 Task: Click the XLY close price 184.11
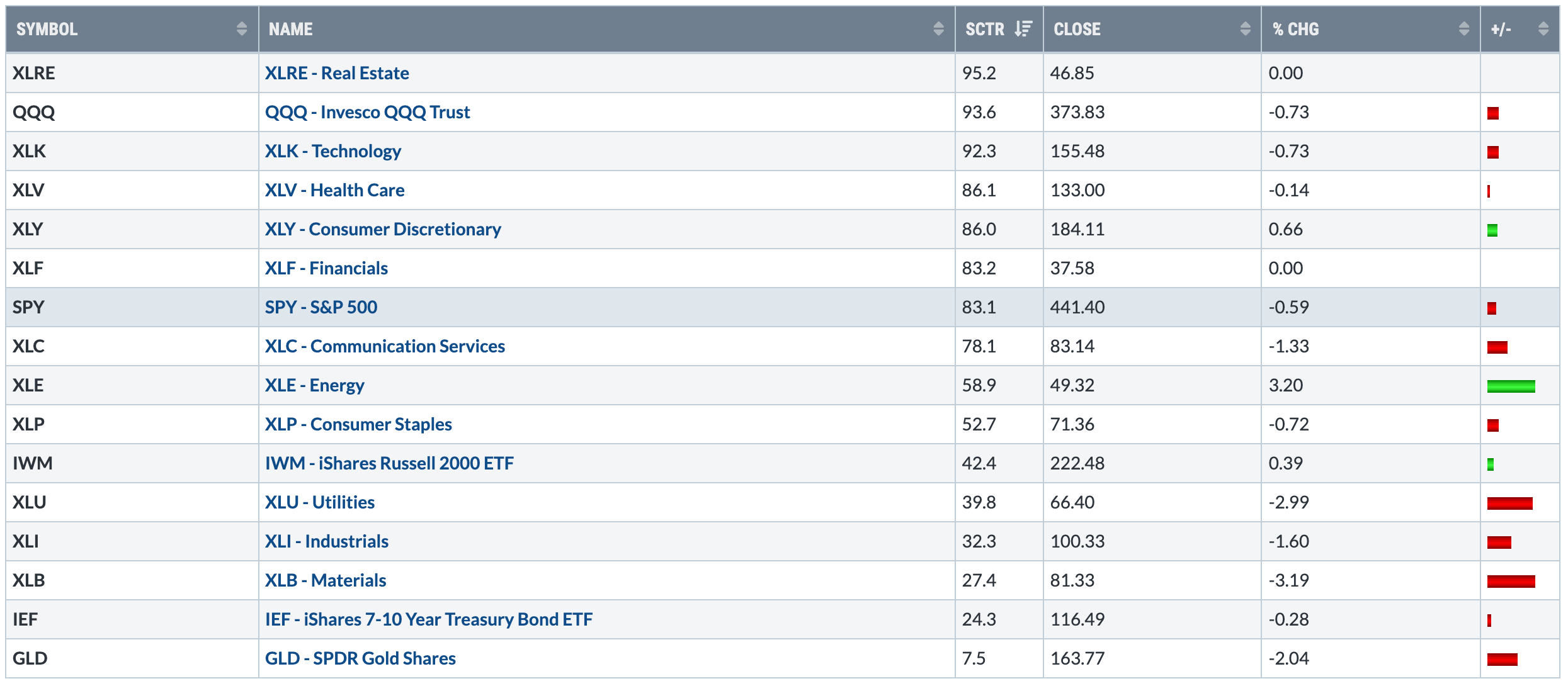click(x=1077, y=229)
